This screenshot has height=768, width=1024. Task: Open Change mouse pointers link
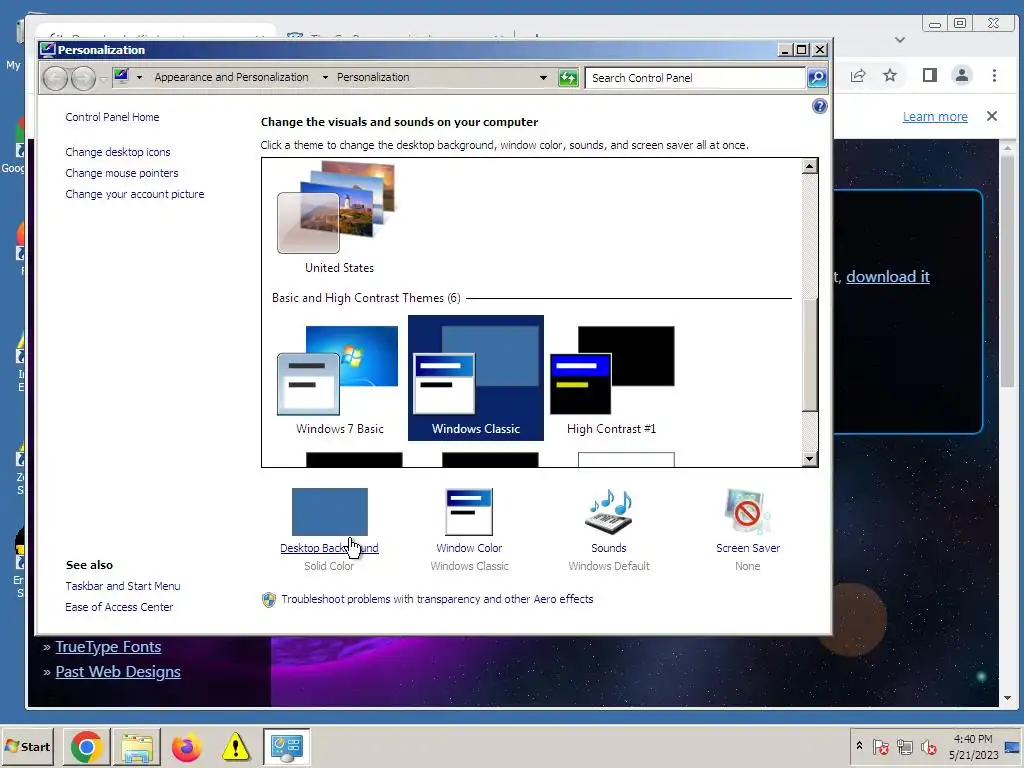(121, 173)
